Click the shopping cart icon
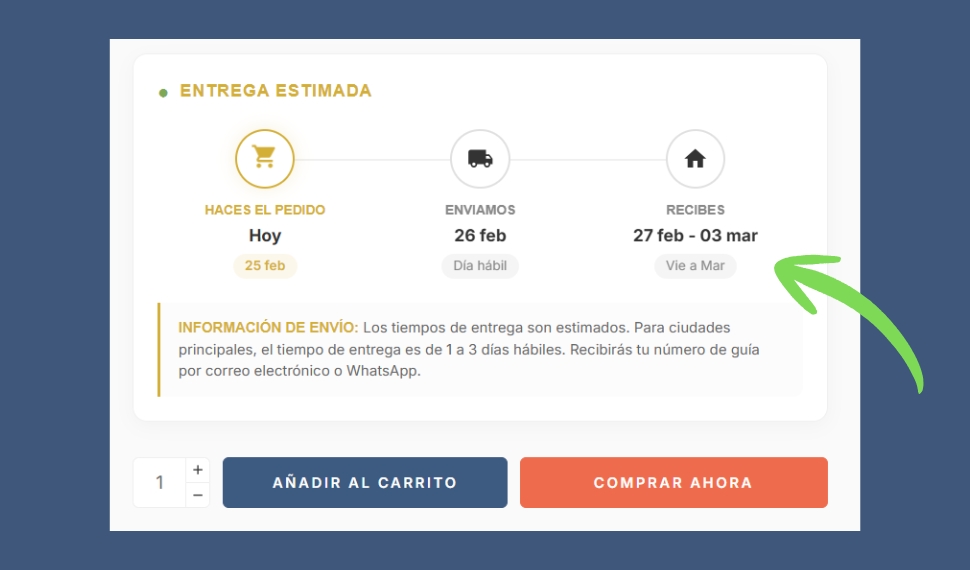The height and width of the screenshot is (570, 970). click(x=264, y=158)
